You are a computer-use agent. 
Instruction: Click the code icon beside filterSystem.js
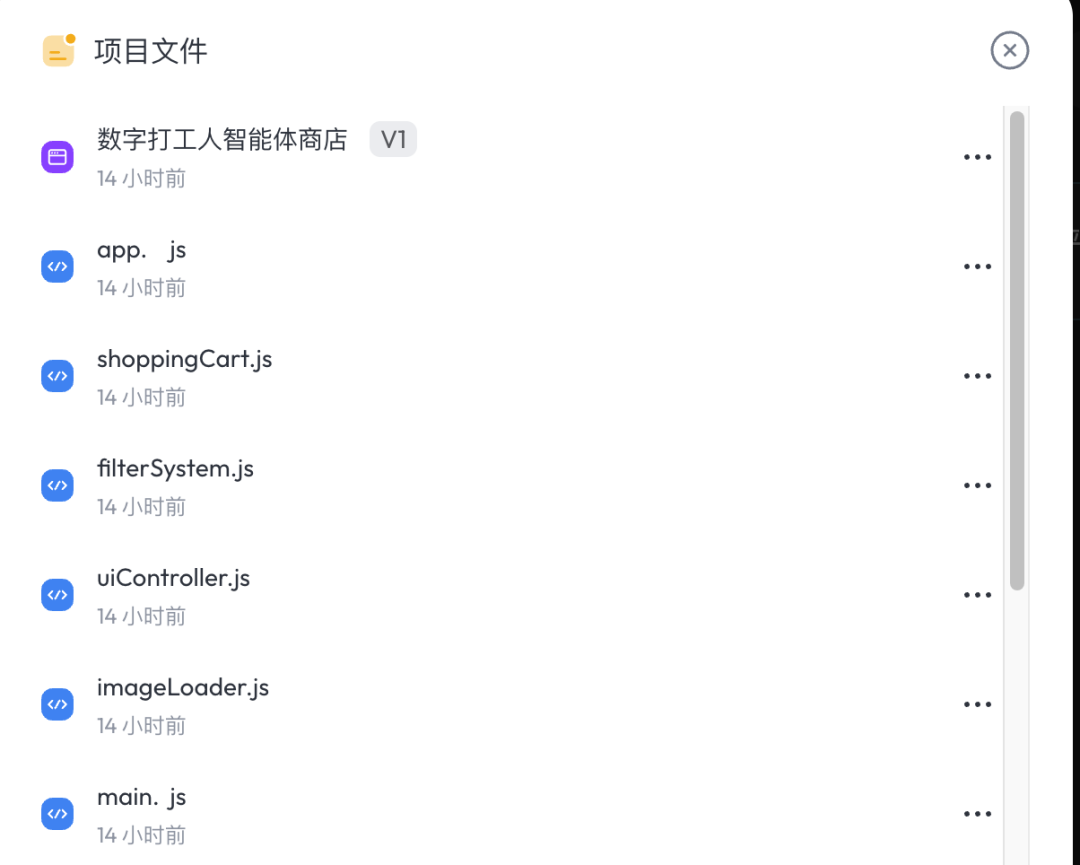click(x=57, y=486)
